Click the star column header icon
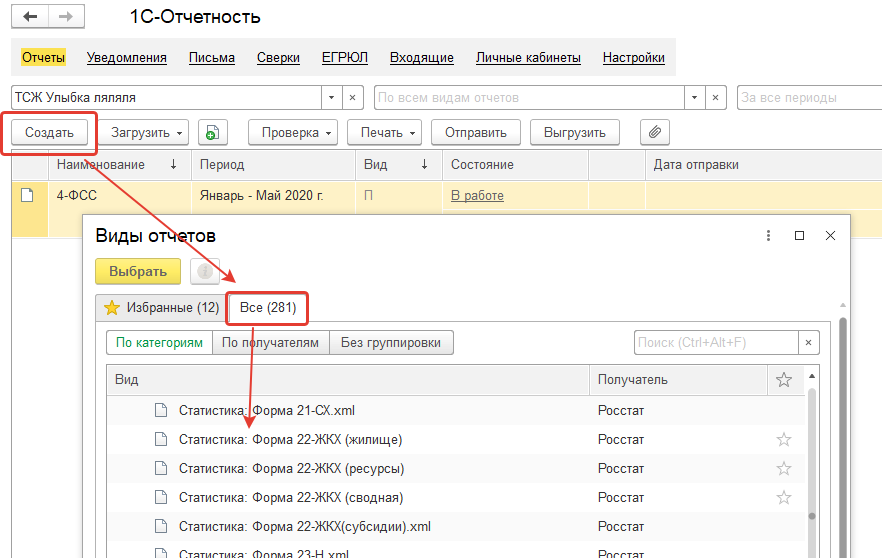This screenshot has height=558, width=882. 784,380
